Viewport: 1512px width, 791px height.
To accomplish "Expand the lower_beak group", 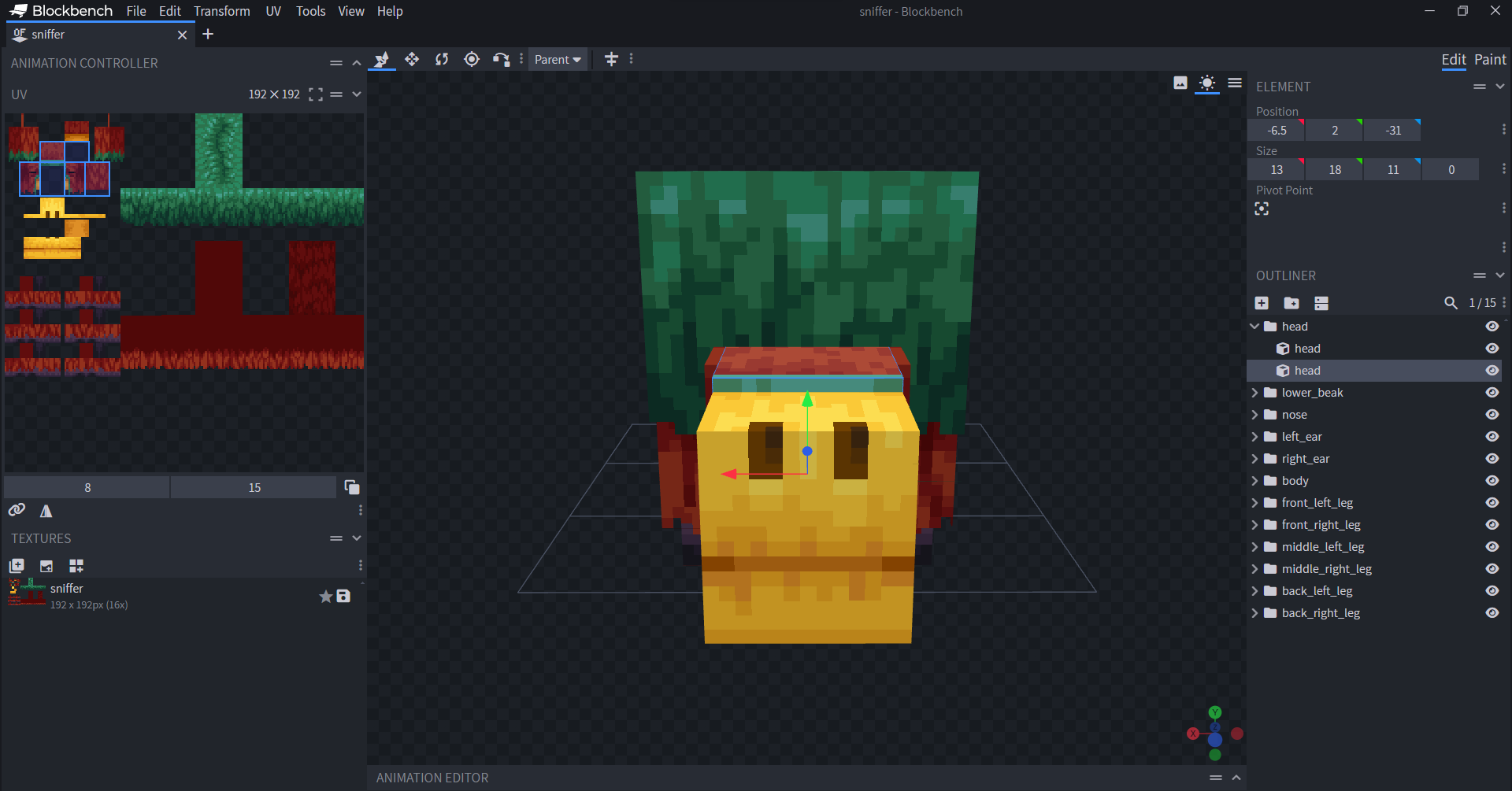I will pyautogui.click(x=1254, y=393).
